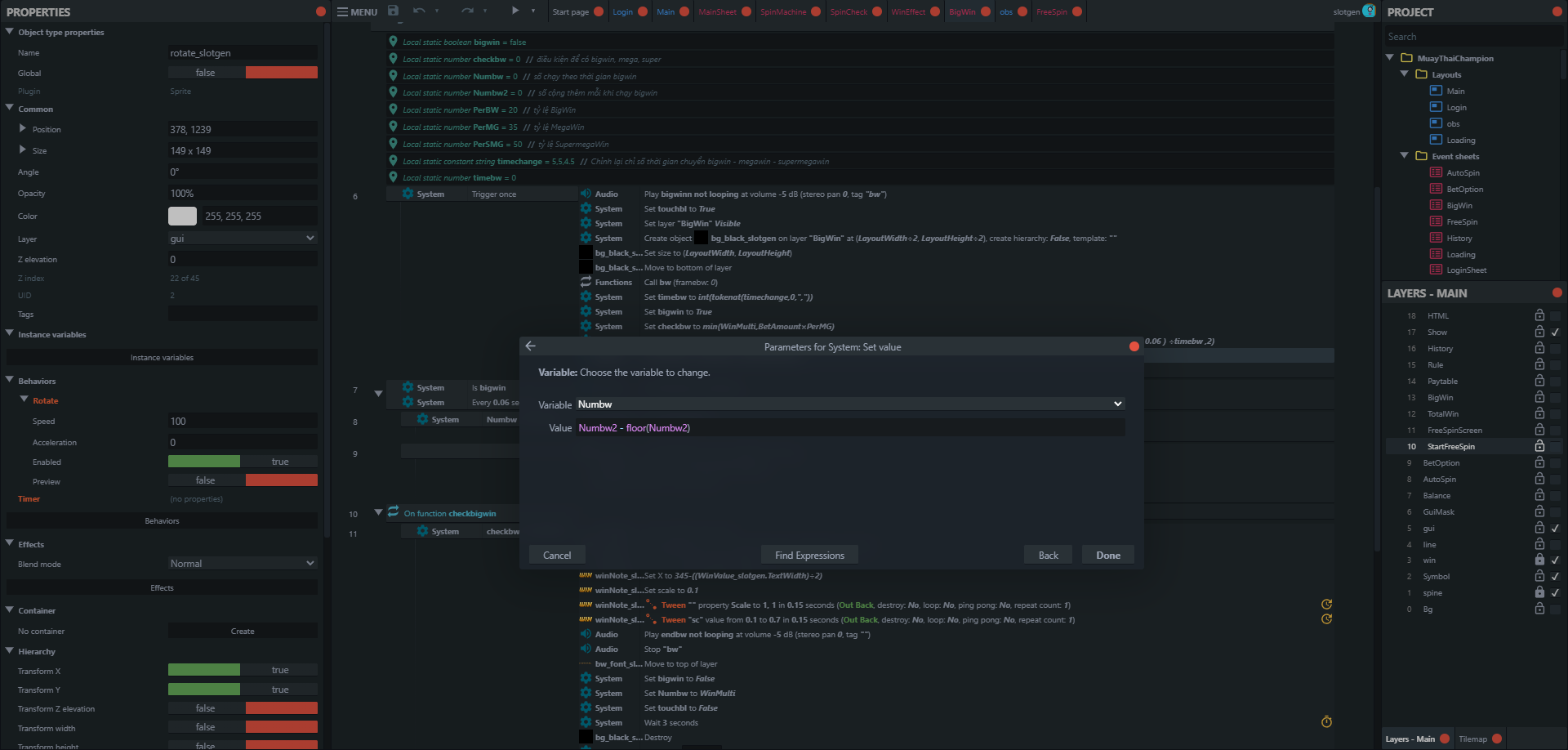The image size is (1568, 750).
Task: Toggle Transform Z elevation property
Action: 243,708
